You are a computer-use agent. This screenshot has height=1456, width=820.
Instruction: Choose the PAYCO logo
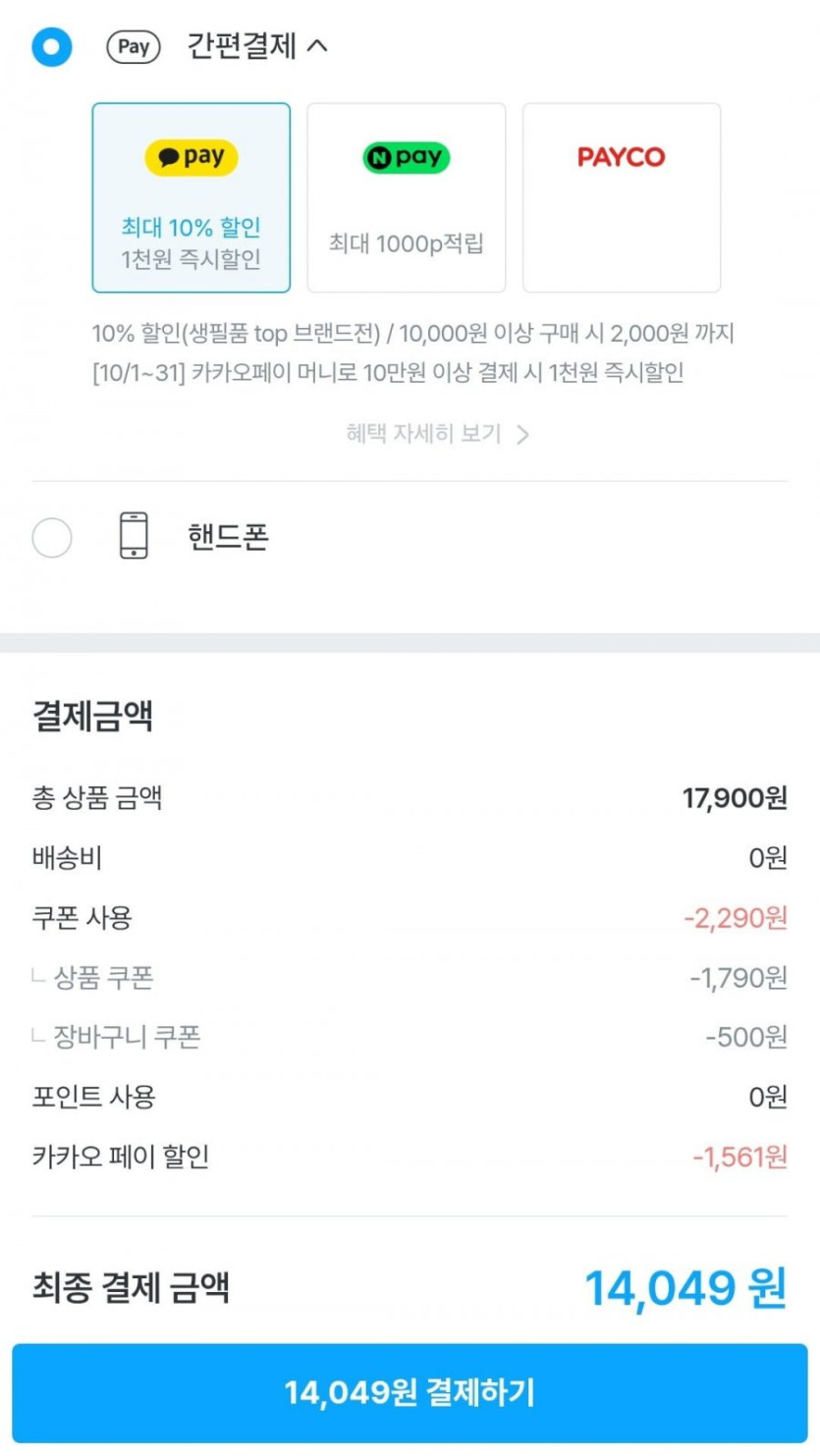[622, 157]
